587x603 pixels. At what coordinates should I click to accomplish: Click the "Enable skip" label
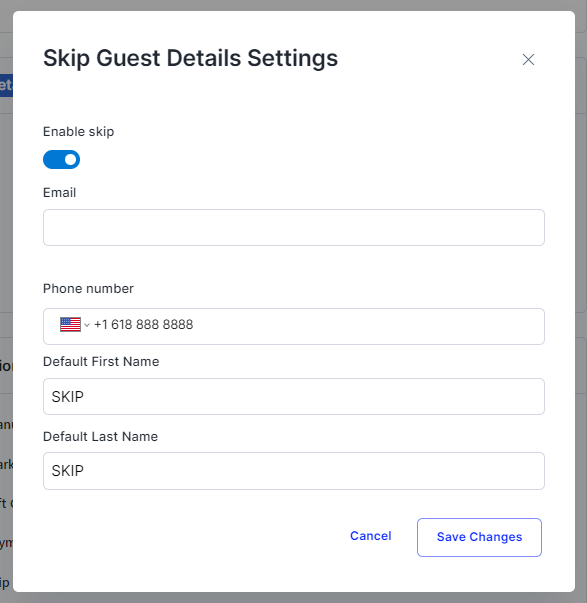[x=78, y=132]
